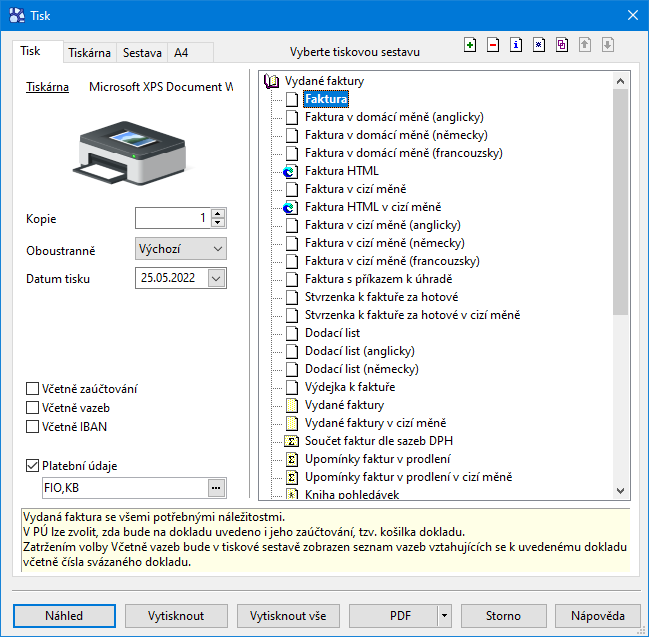This screenshot has height=637, width=649.
Task: Open the Oboustranně dropdown
Action: tap(180, 249)
